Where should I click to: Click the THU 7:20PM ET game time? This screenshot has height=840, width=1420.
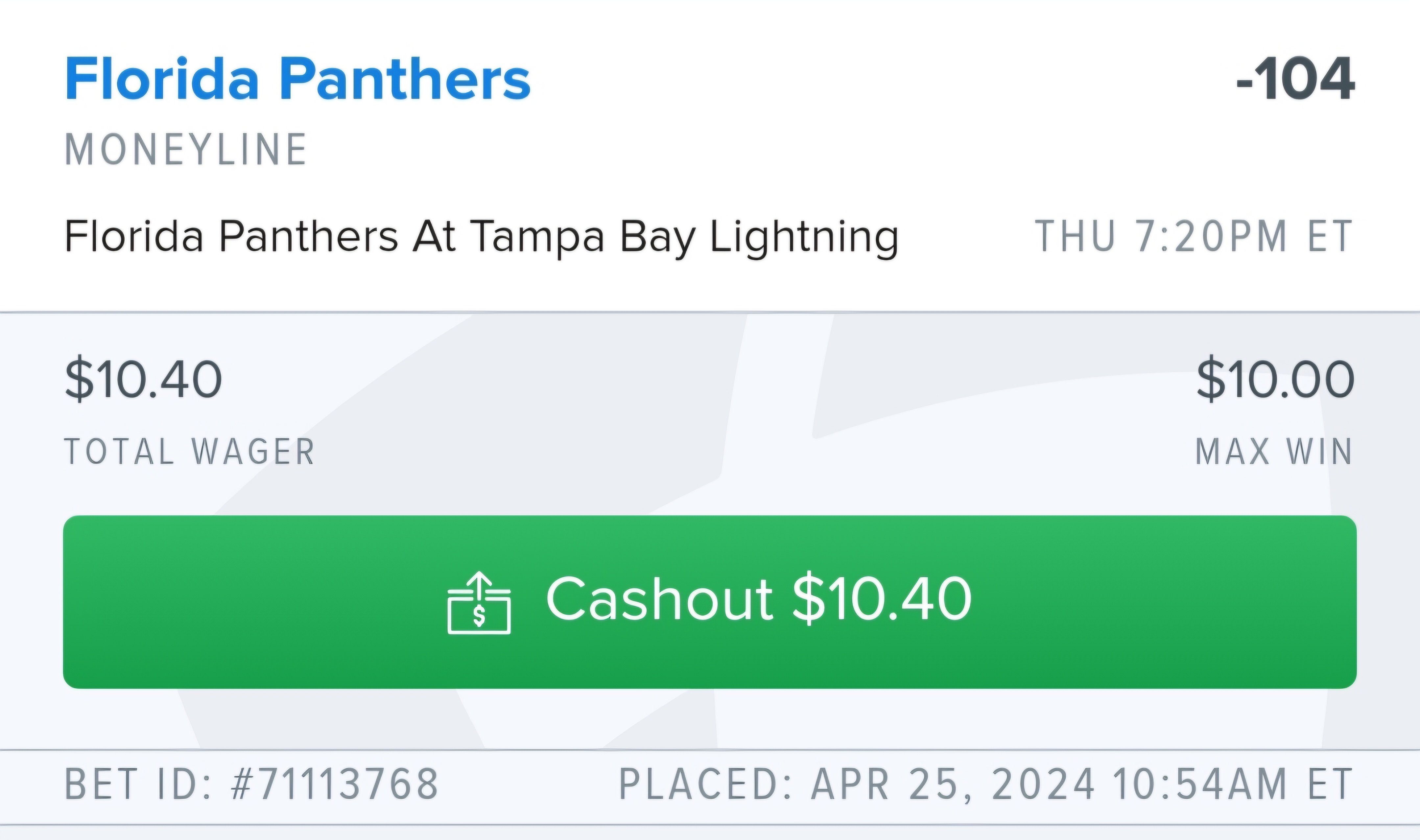(x=1194, y=237)
